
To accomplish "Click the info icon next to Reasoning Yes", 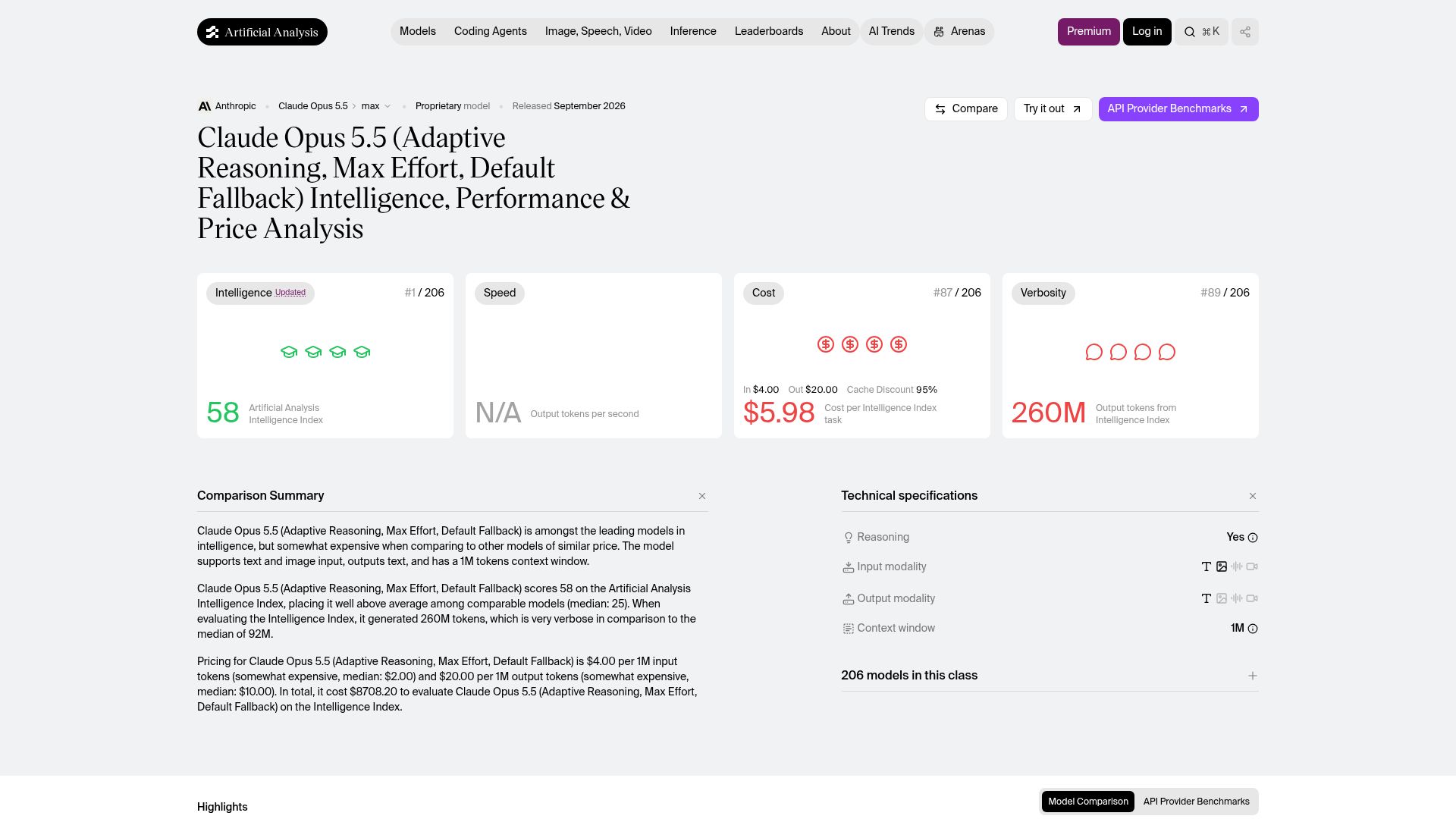I will pos(1253,538).
